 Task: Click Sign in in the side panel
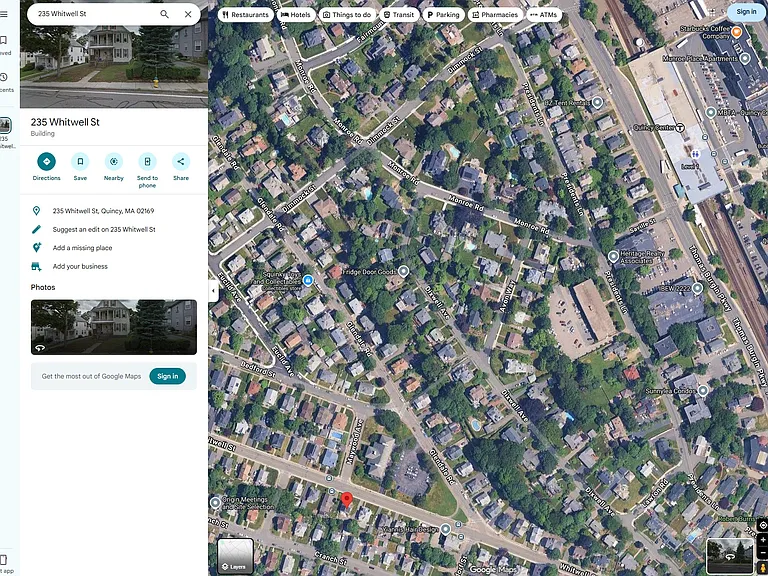168,376
